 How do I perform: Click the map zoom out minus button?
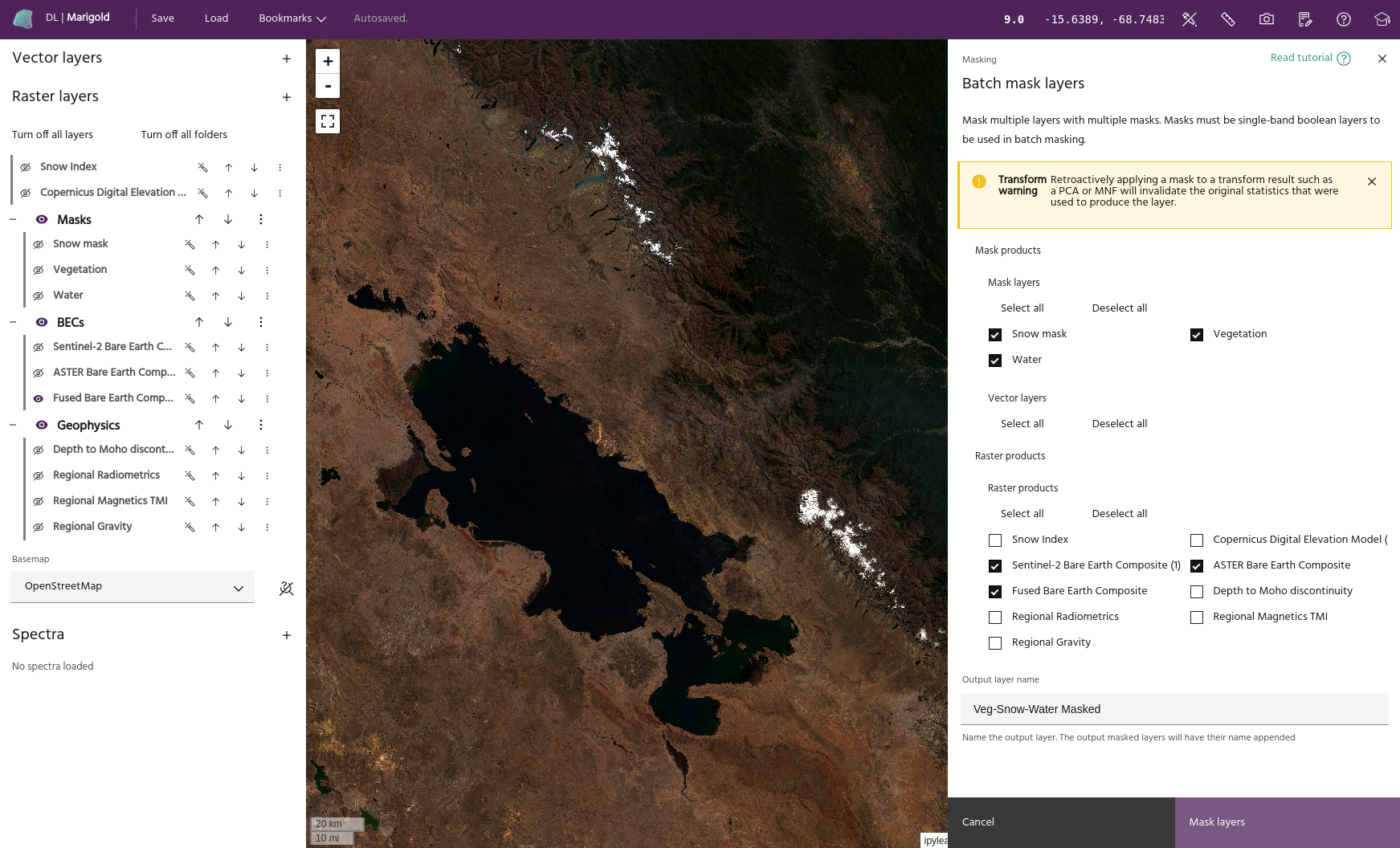point(328,86)
